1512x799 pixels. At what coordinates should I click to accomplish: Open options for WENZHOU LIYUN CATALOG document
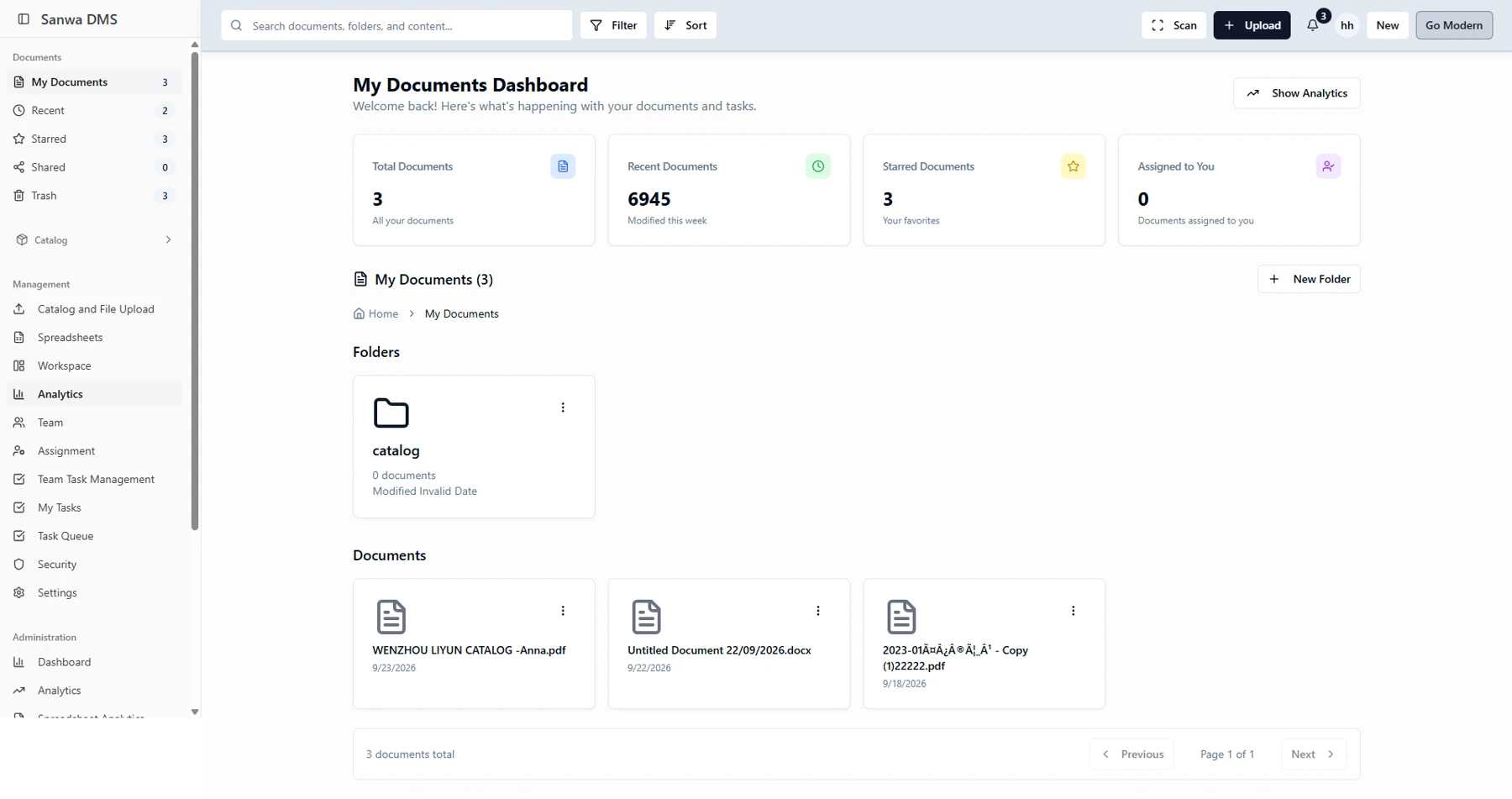563,611
